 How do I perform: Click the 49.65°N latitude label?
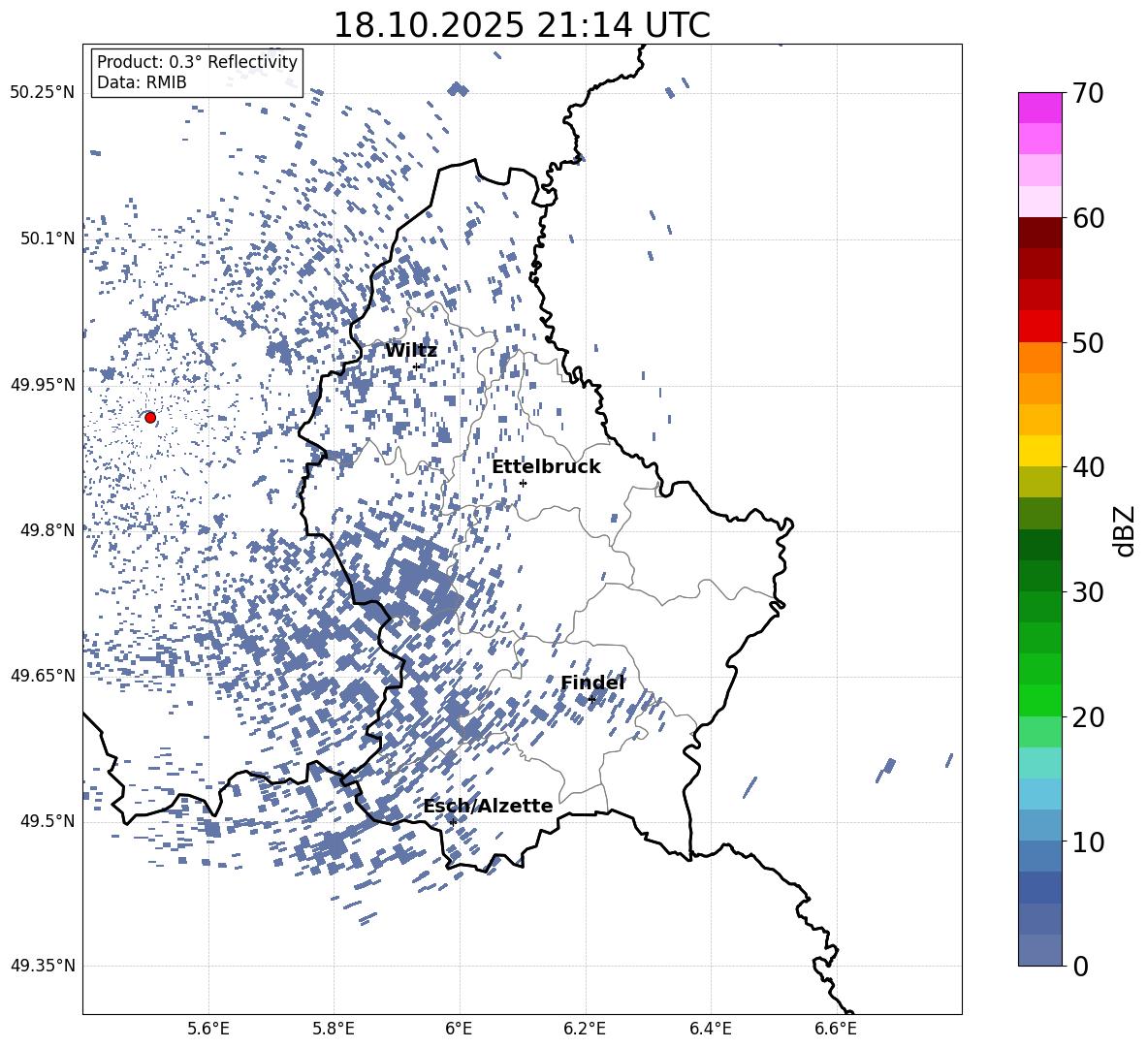tap(43, 675)
